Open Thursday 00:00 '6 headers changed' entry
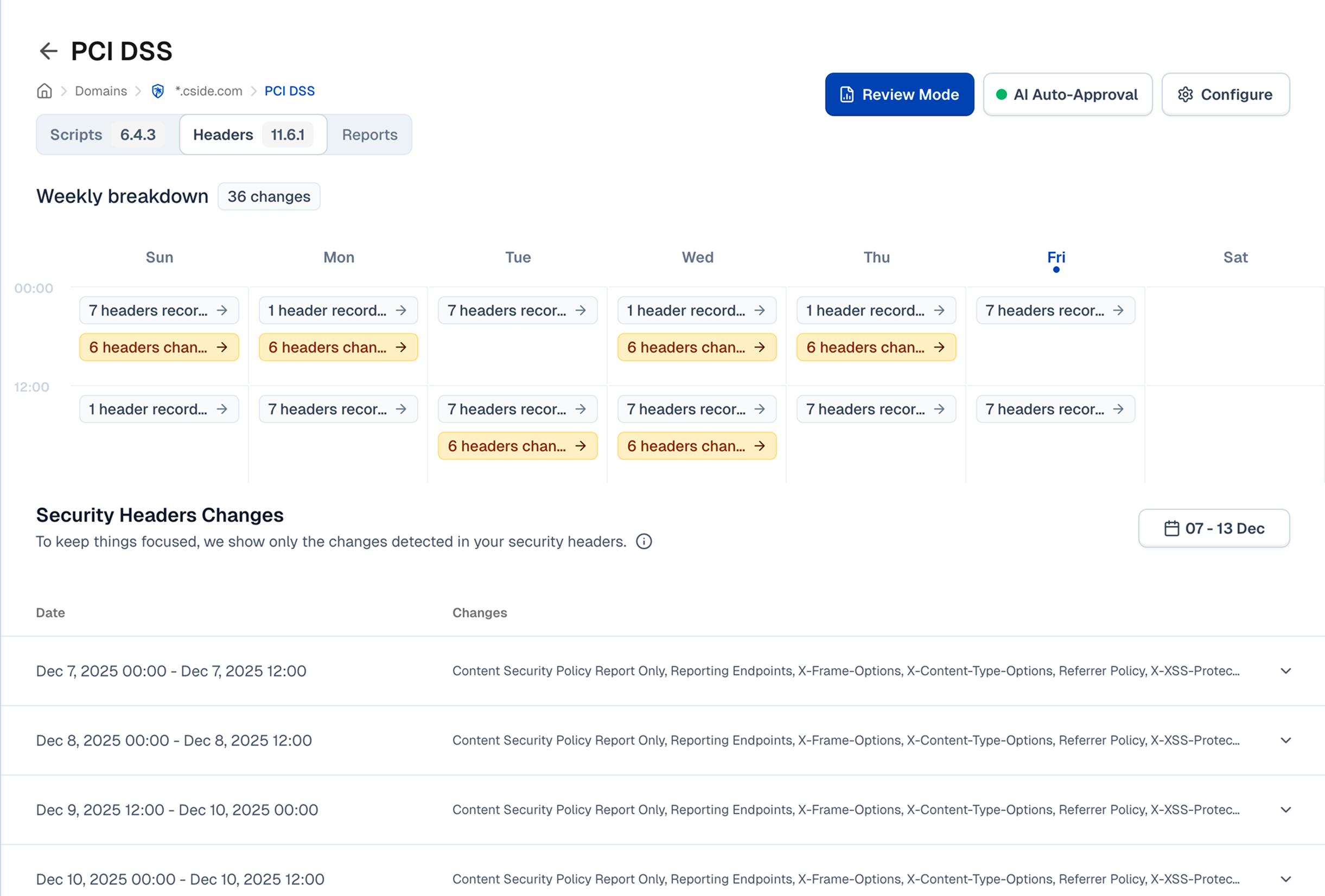1325x896 pixels. pos(876,348)
